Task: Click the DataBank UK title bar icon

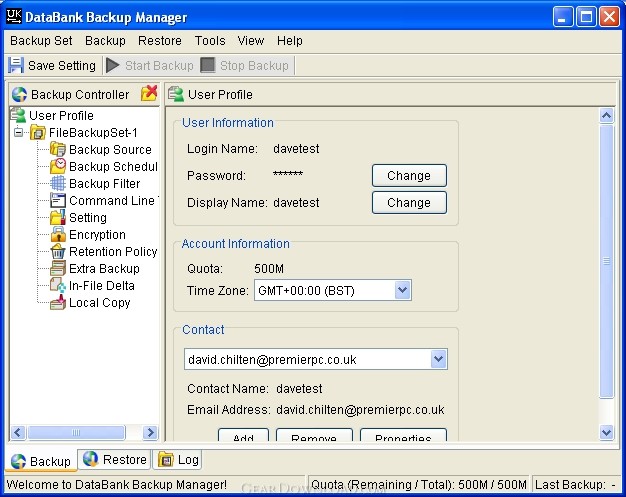Action: 14,16
